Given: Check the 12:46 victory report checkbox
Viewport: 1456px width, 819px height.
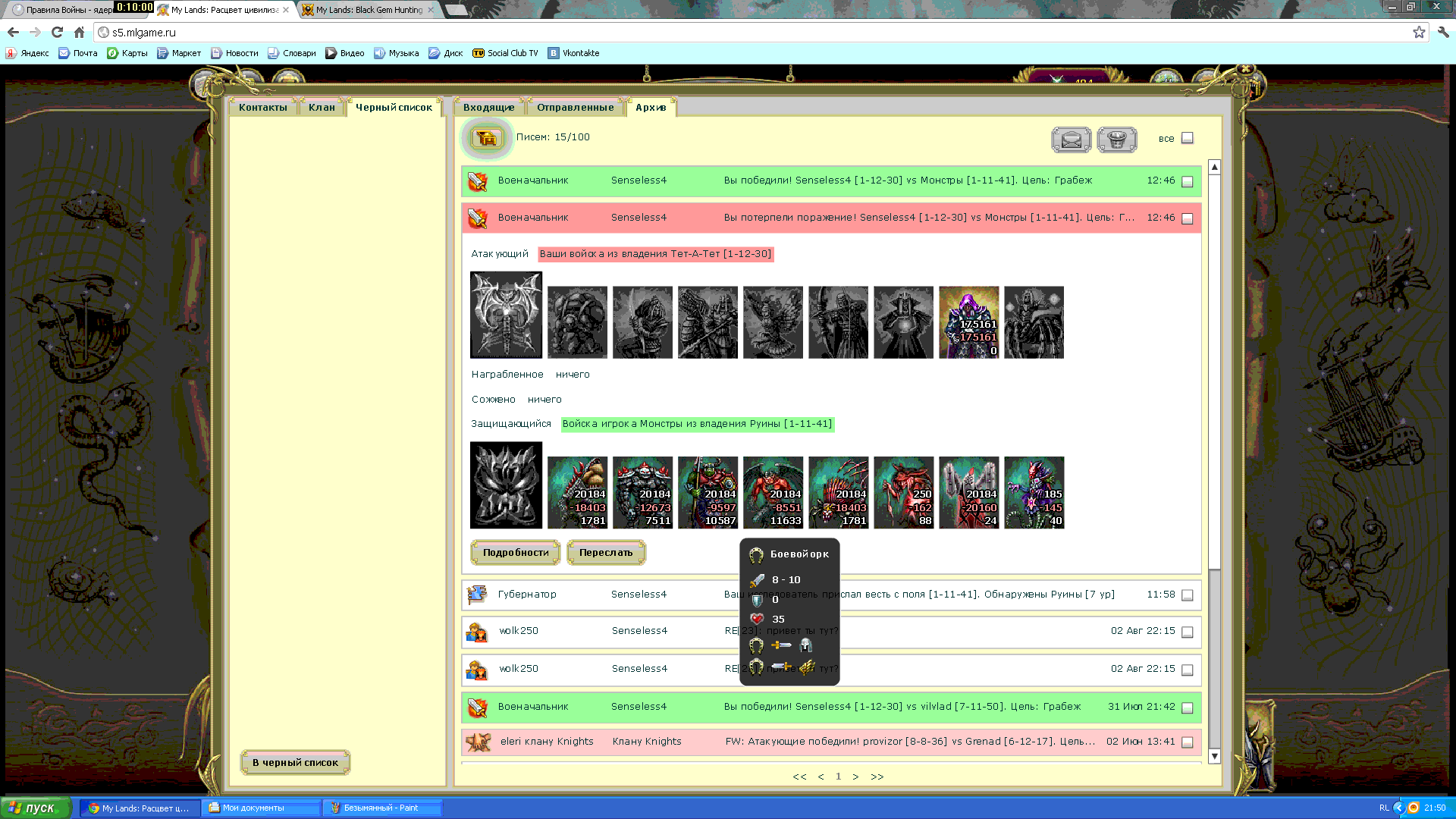Looking at the screenshot, I should click(x=1188, y=182).
